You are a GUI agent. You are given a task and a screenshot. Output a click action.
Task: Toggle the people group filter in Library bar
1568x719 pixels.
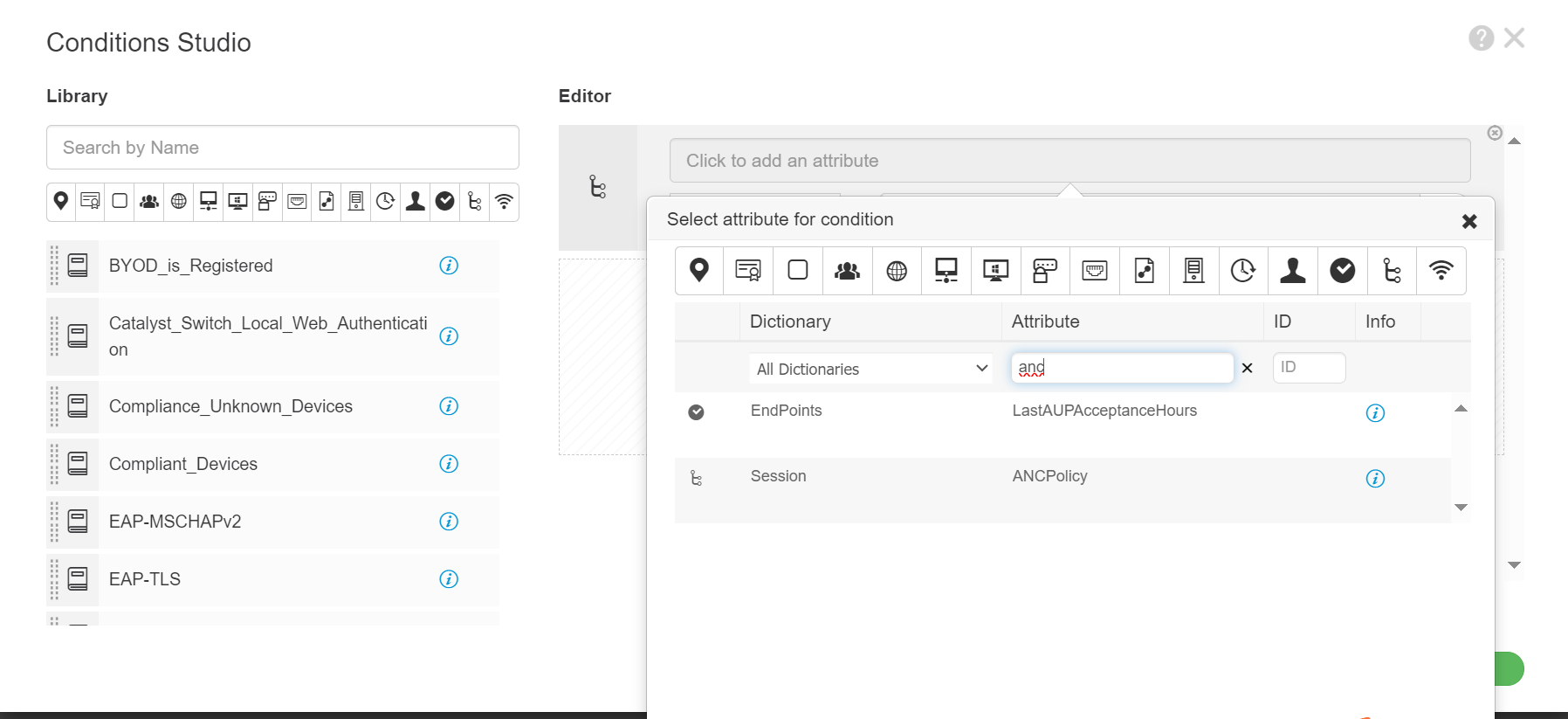[x=149, y=202]
